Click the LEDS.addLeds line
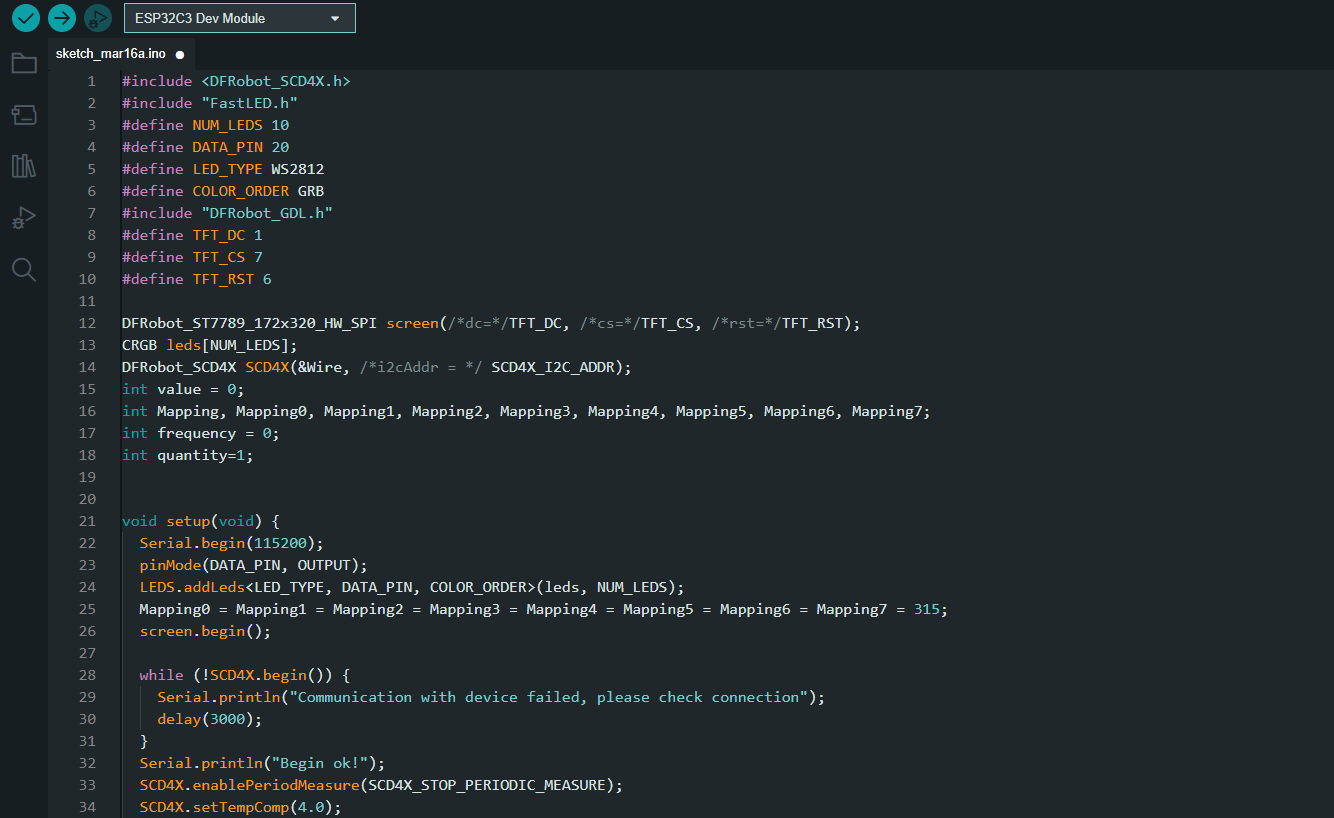Viewport: 1334px width, 818px height. pyautogui.click(x=412, y=587)
